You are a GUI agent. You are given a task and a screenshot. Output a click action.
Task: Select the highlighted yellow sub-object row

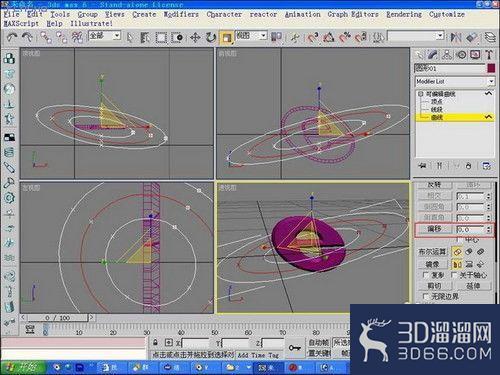pyautogui.click(x=455, y=117)
